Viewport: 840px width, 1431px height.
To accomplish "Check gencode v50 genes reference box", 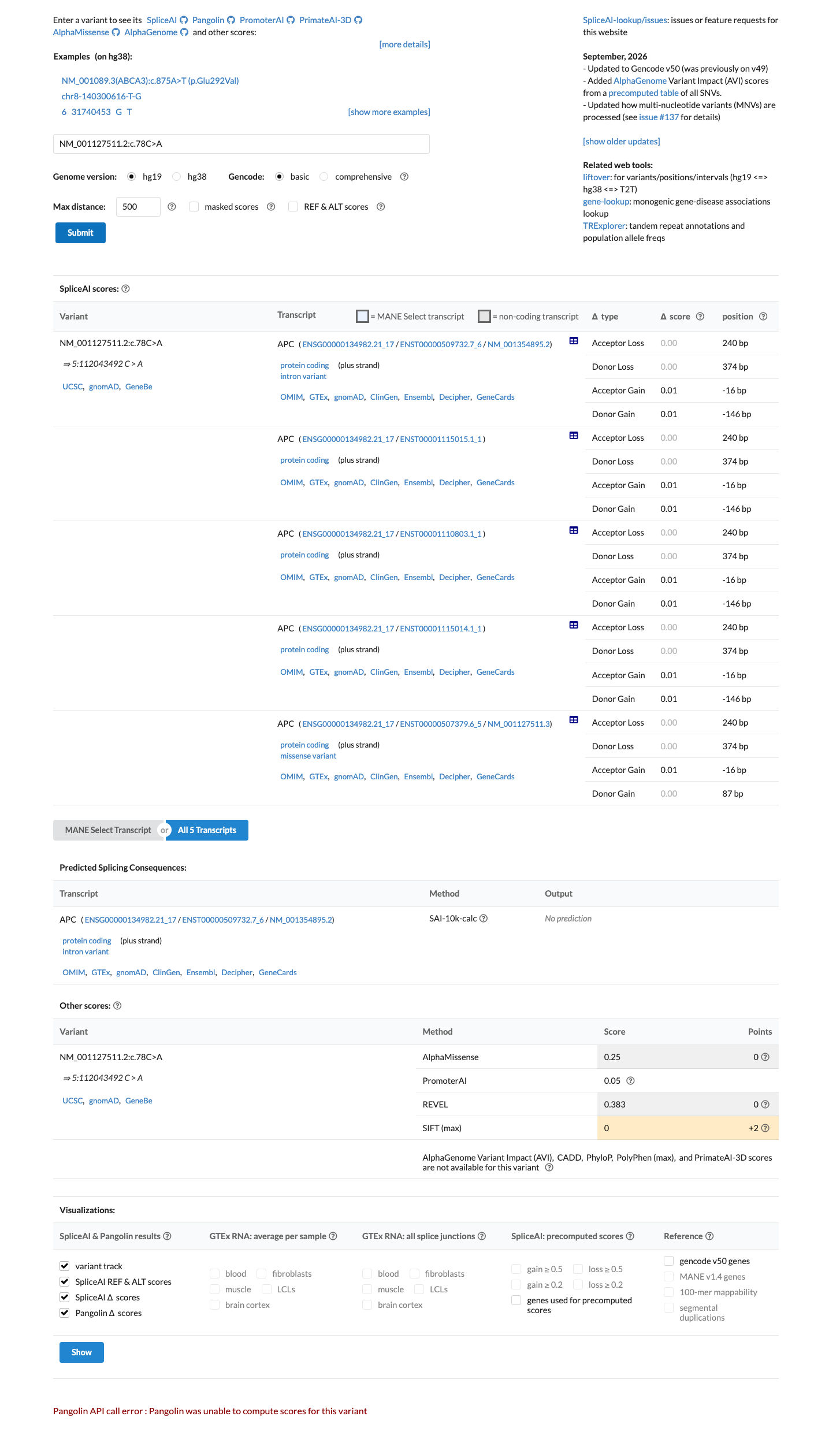I will click(669, 1261).
